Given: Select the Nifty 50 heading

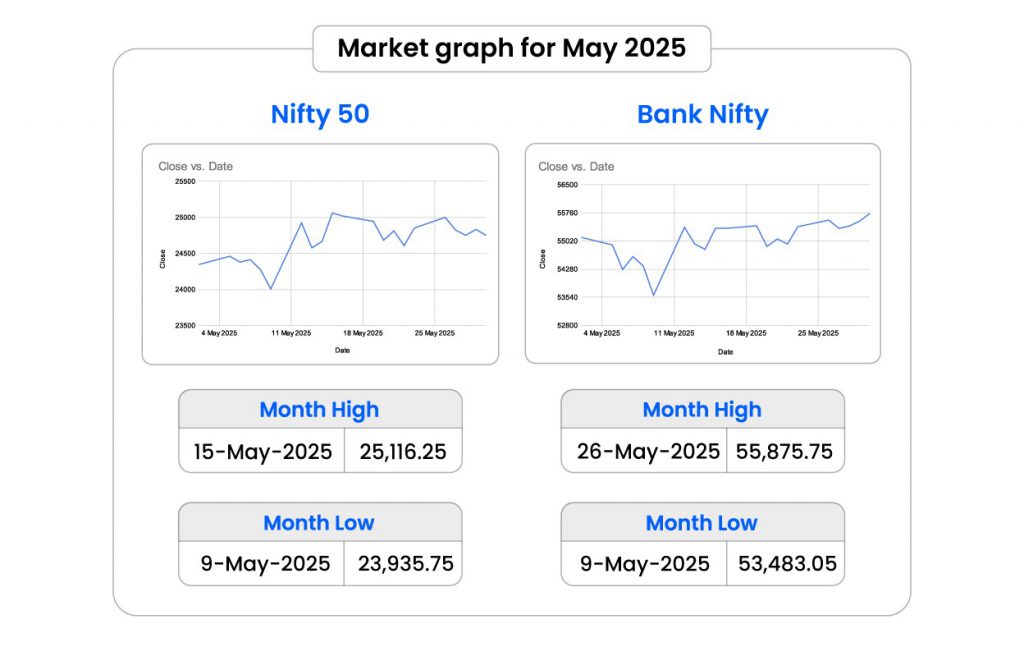Looking at the screenshot, I should coord(320,114).
